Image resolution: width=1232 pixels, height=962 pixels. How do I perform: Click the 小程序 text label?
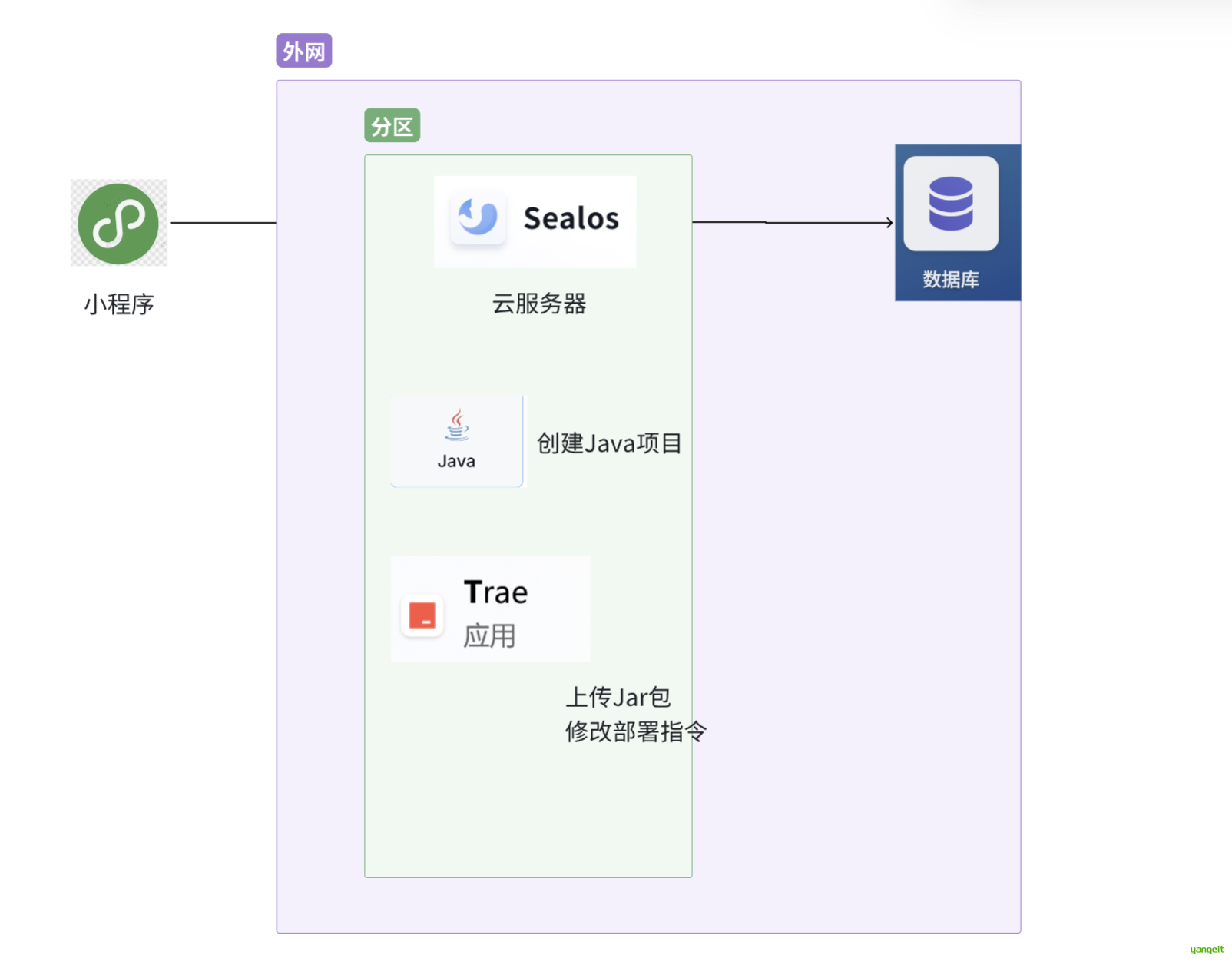[x=119, y=304]
